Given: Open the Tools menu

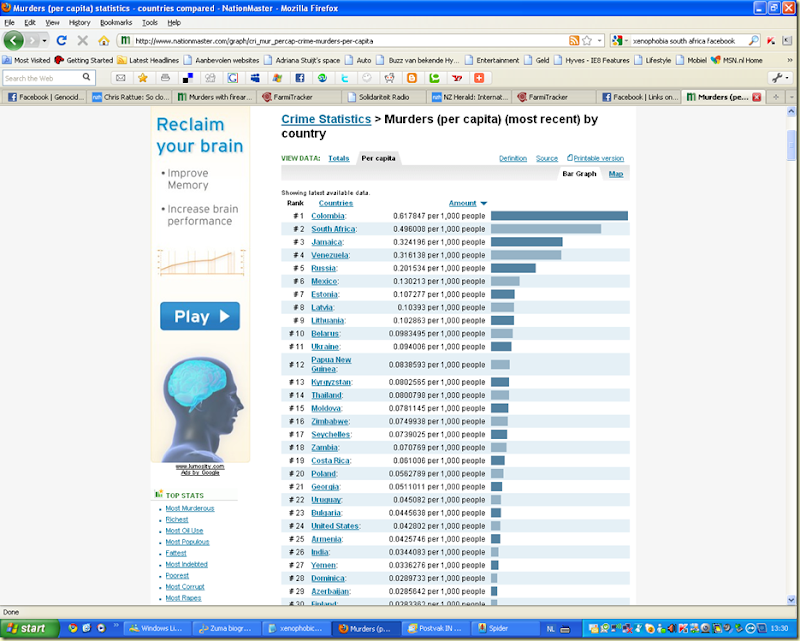Looking at the screenshot, I should (x=149, y=22).
